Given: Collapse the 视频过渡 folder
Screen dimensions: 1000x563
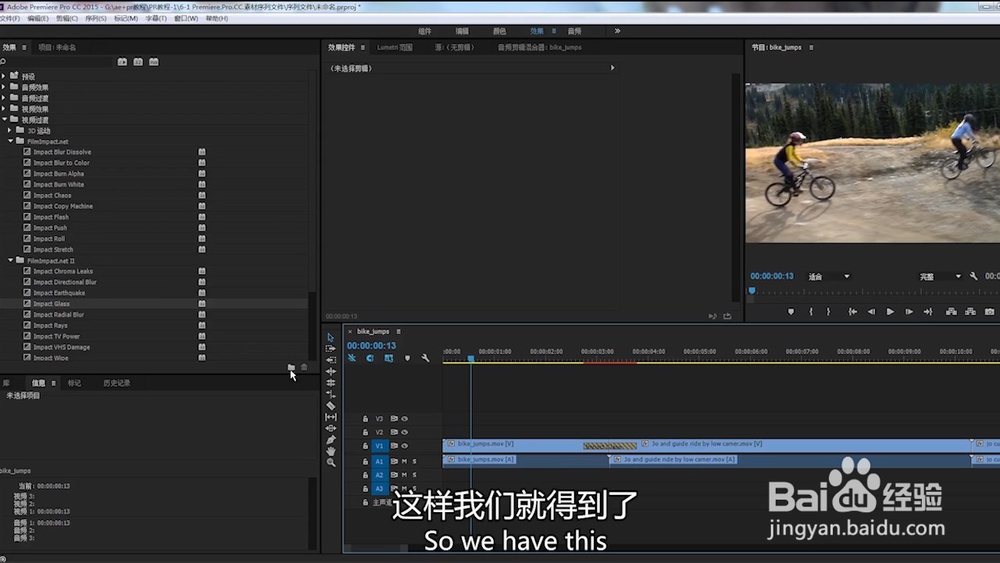Looking at the screenshot, I should 4,119.
